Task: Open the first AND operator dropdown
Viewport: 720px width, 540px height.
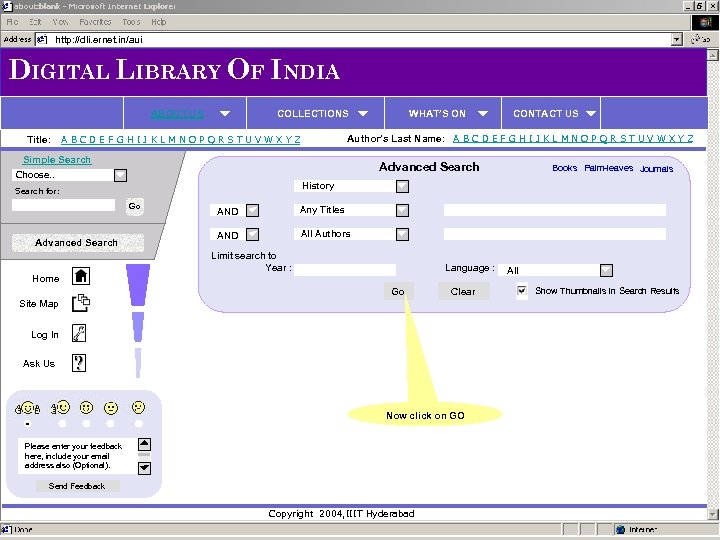Action: point(253,210)
